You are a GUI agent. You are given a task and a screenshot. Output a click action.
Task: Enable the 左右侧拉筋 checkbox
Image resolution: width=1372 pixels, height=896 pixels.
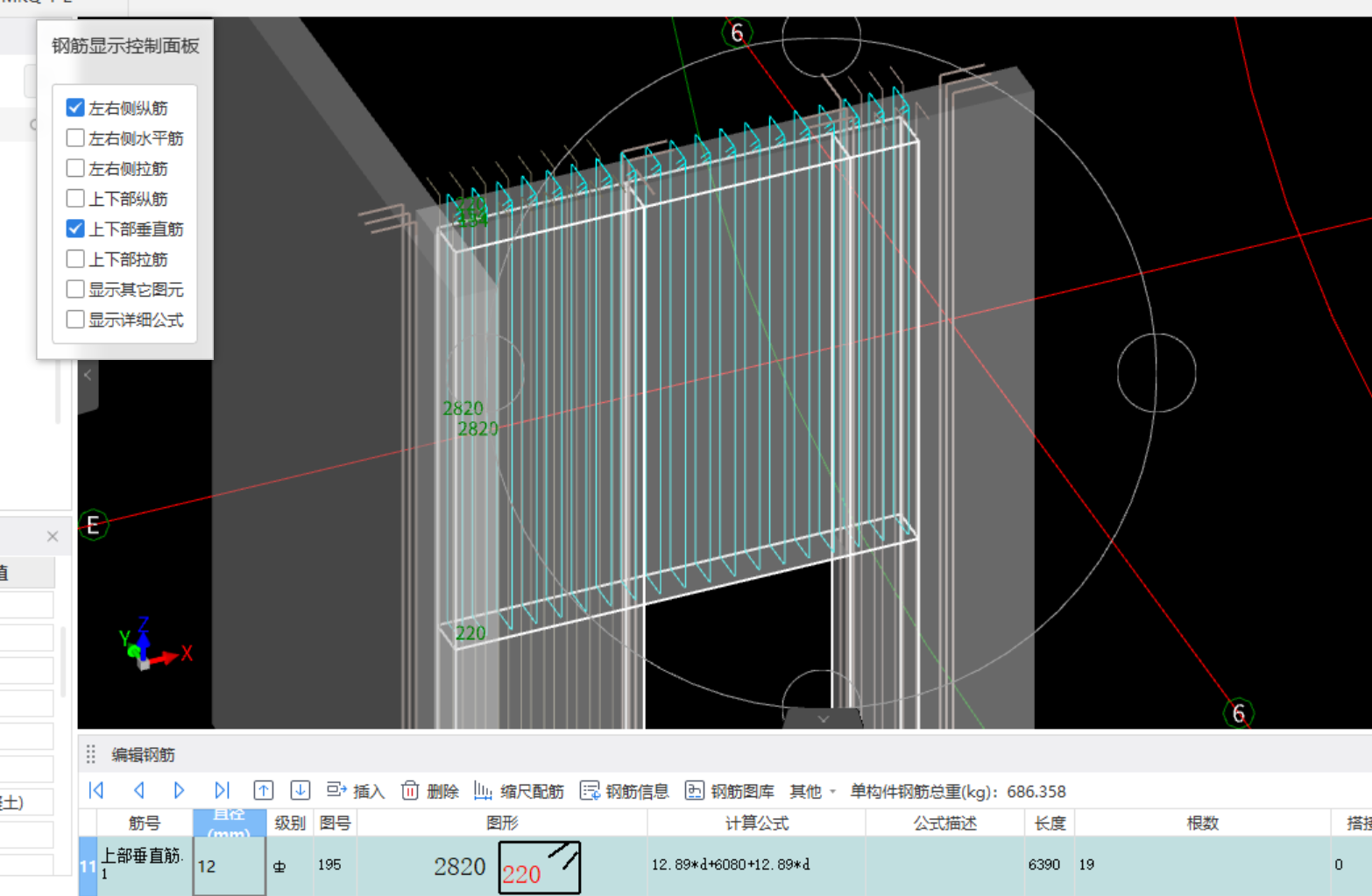(x=75, y=168)
